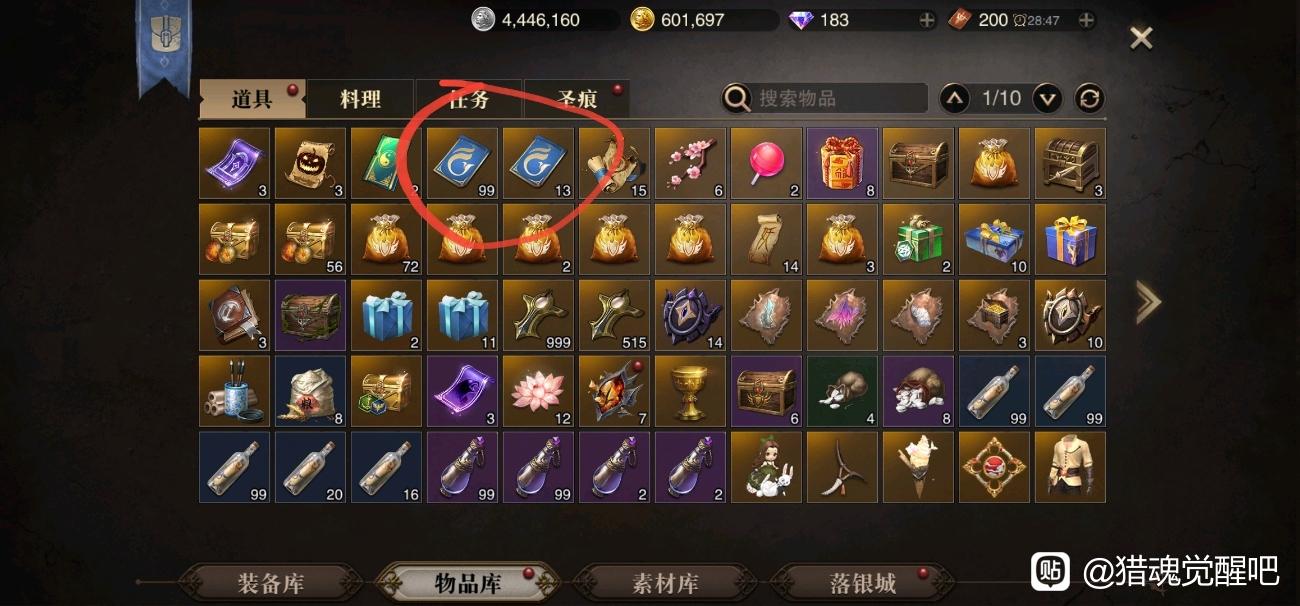Switch to the 料理 tab
The image size is (1300, 606).
pyautogui.click(x=360, y=99)
